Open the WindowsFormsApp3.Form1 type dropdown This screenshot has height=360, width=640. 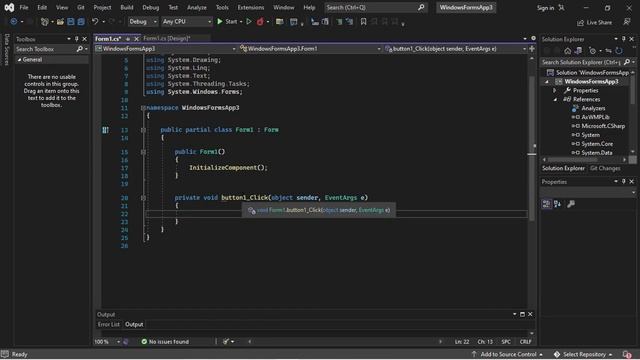(x=310, y=49)
